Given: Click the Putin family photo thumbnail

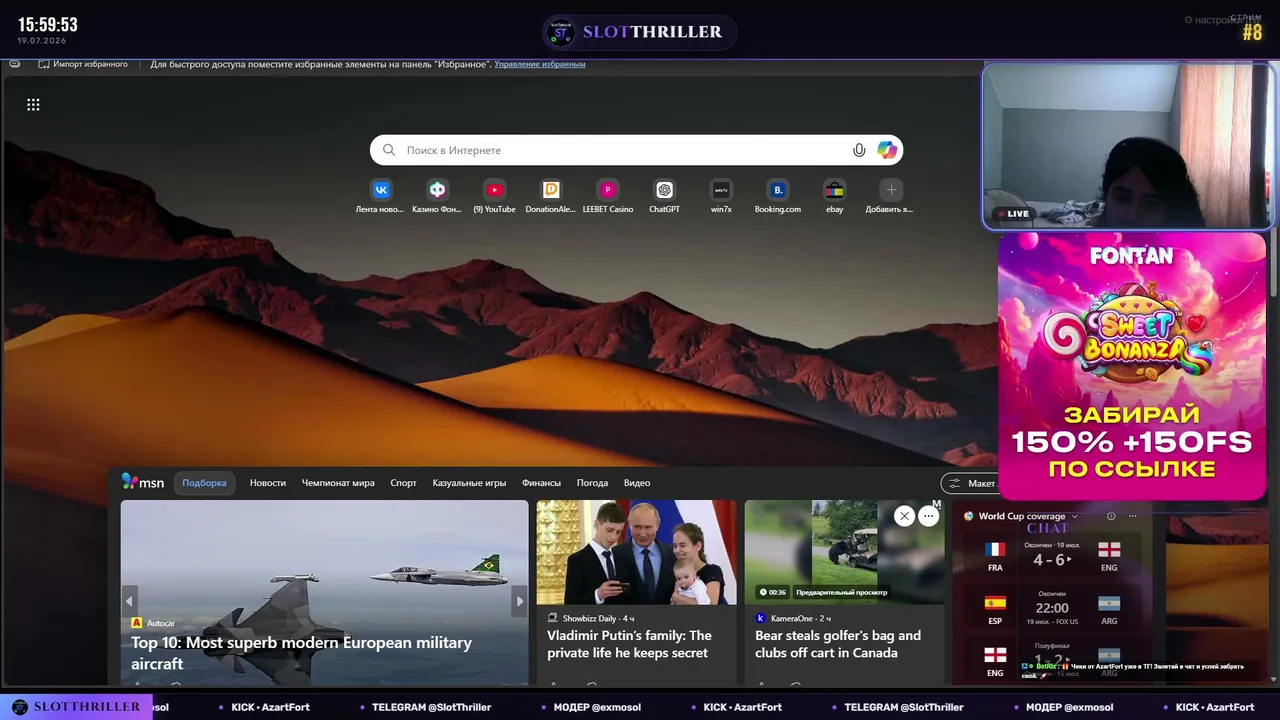Looking at the screenshot, I should coord(636,552).
